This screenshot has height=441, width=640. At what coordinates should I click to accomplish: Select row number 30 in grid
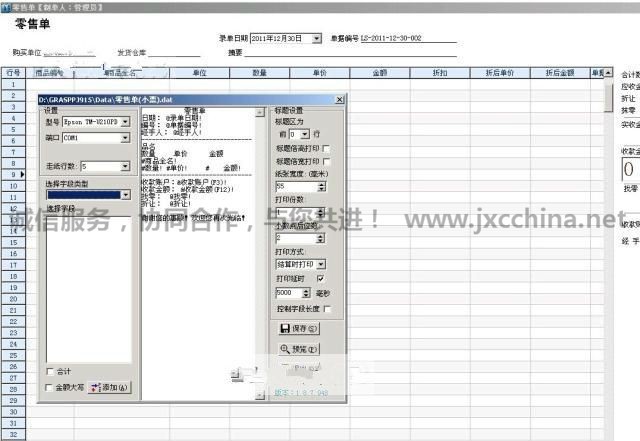coord(13,412)
